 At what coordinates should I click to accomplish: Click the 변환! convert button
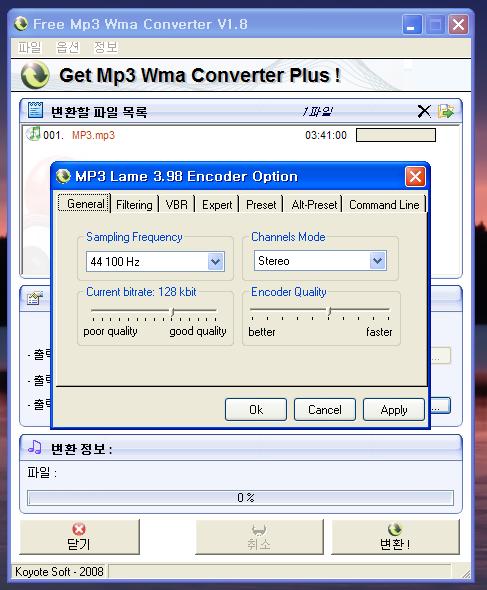[395, 537]
